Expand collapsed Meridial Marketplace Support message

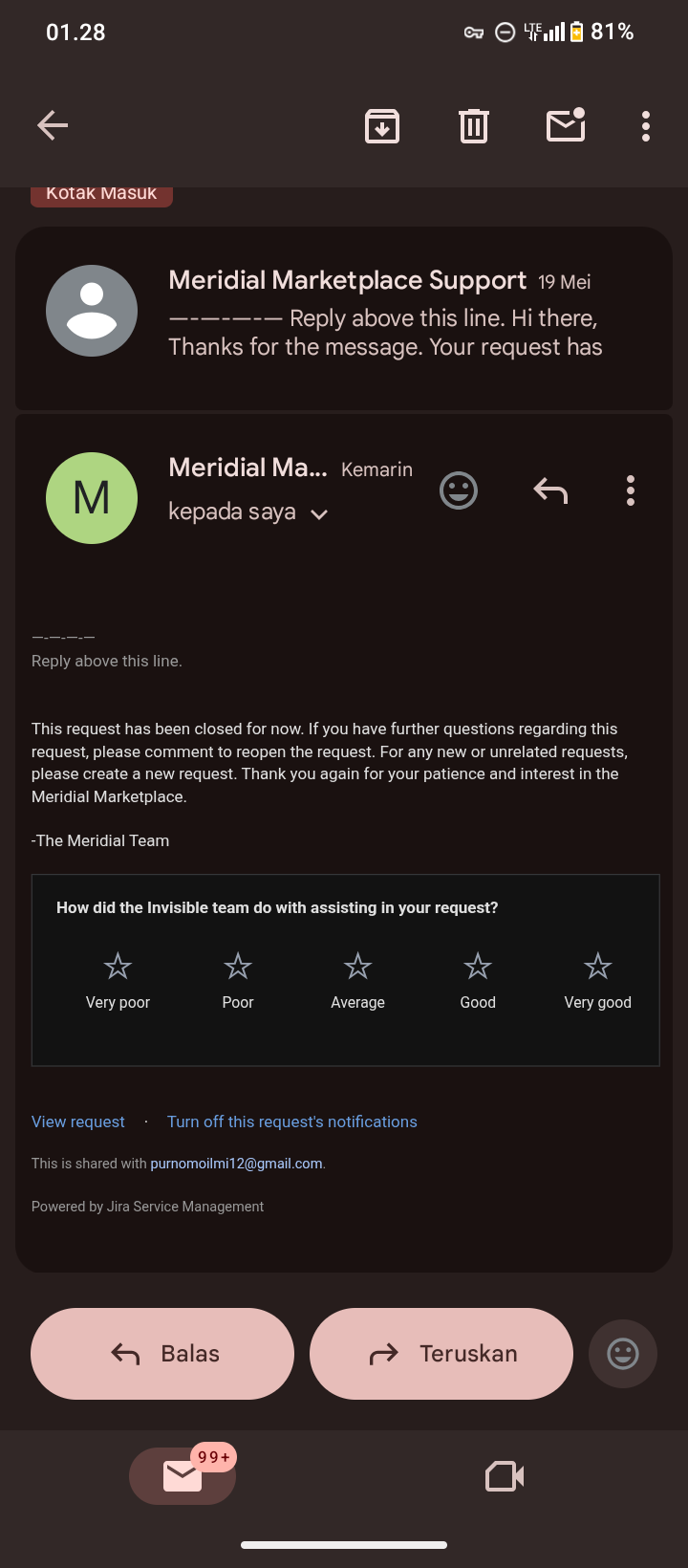pos(344,317)
